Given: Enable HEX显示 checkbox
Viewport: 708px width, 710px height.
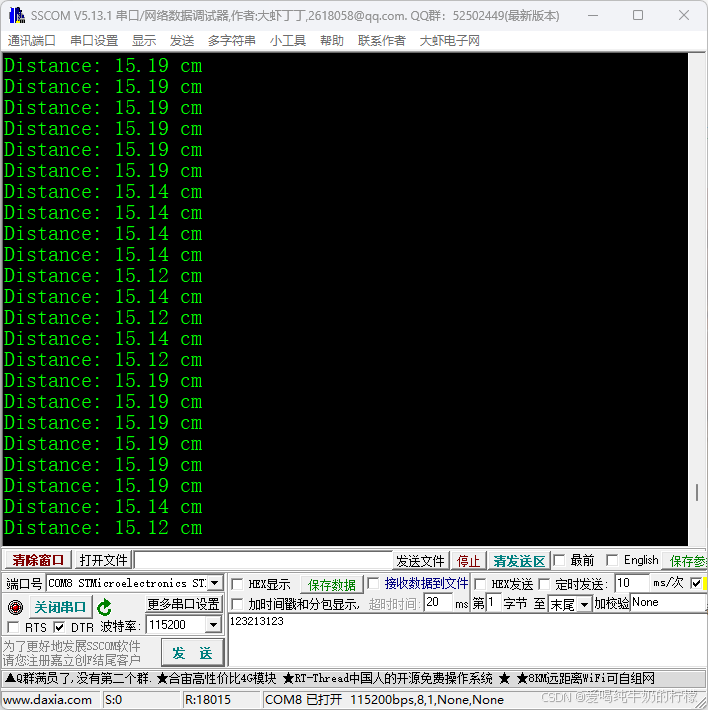Looking at the screenshot, I should (x=237, y=584).
